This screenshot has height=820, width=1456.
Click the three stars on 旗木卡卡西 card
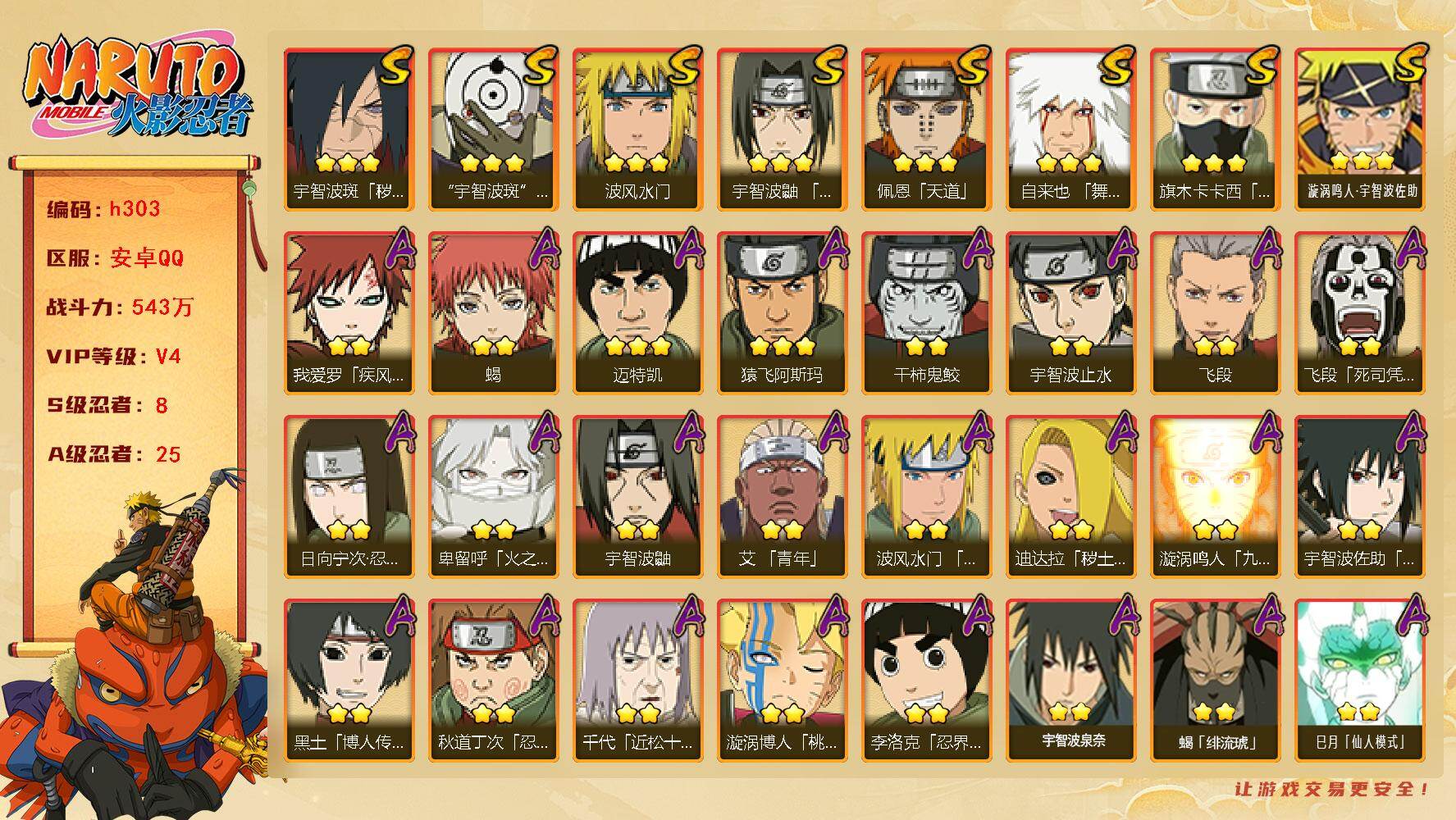[x=1213, y=164]
